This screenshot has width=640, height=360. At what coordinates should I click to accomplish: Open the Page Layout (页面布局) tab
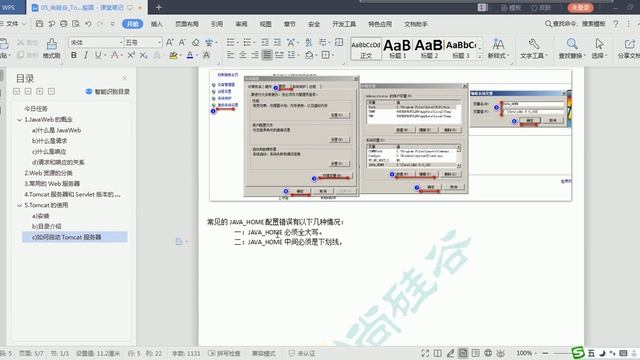tap(187, 24)
